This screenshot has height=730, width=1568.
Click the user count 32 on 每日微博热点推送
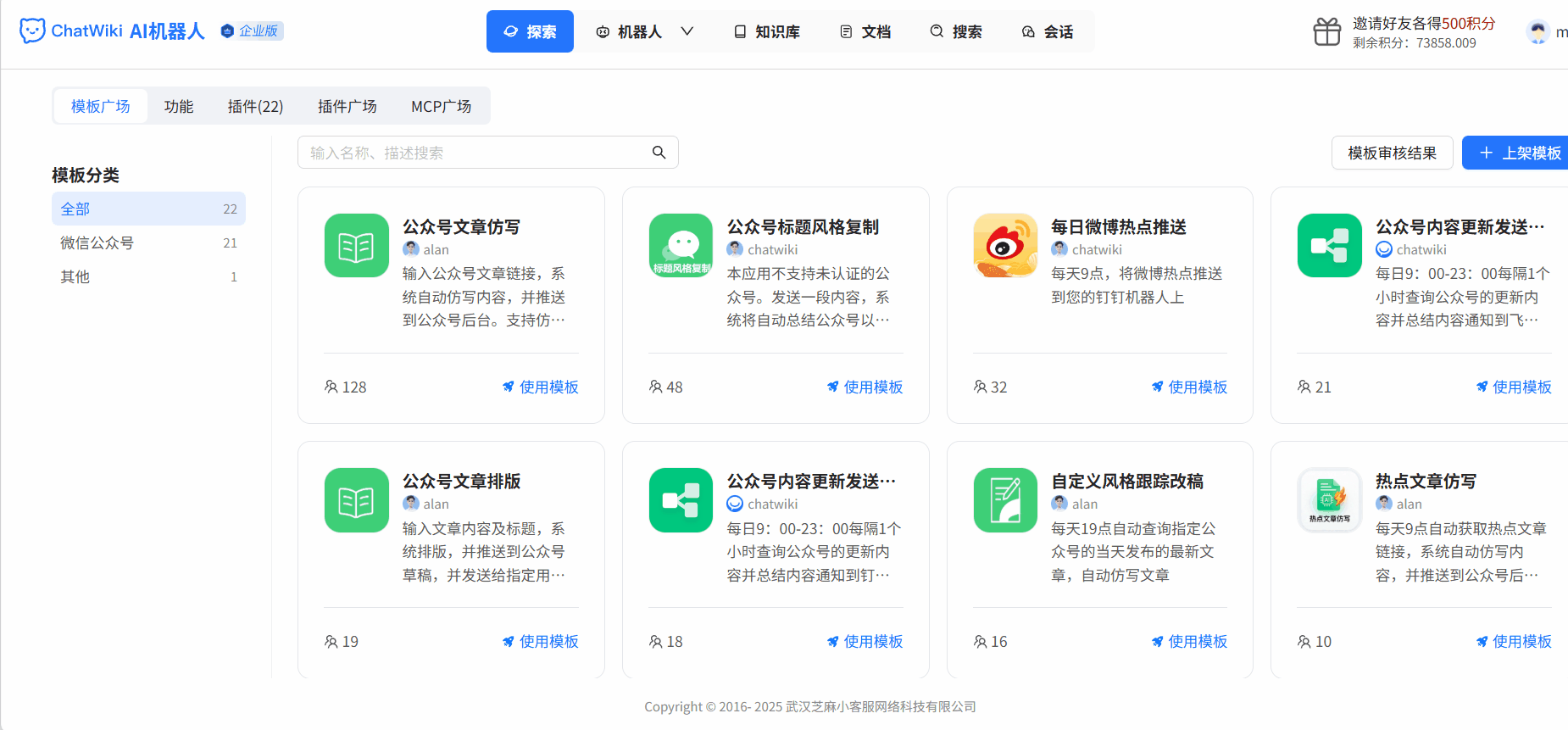tap(991, 387)
